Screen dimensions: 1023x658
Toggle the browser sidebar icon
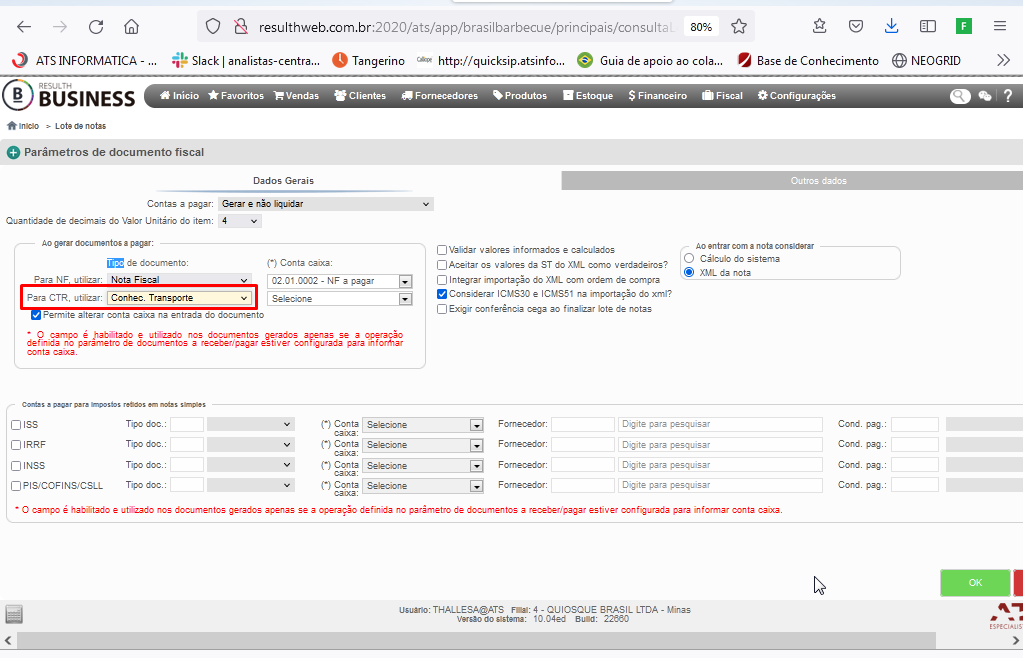coord(928,27)
